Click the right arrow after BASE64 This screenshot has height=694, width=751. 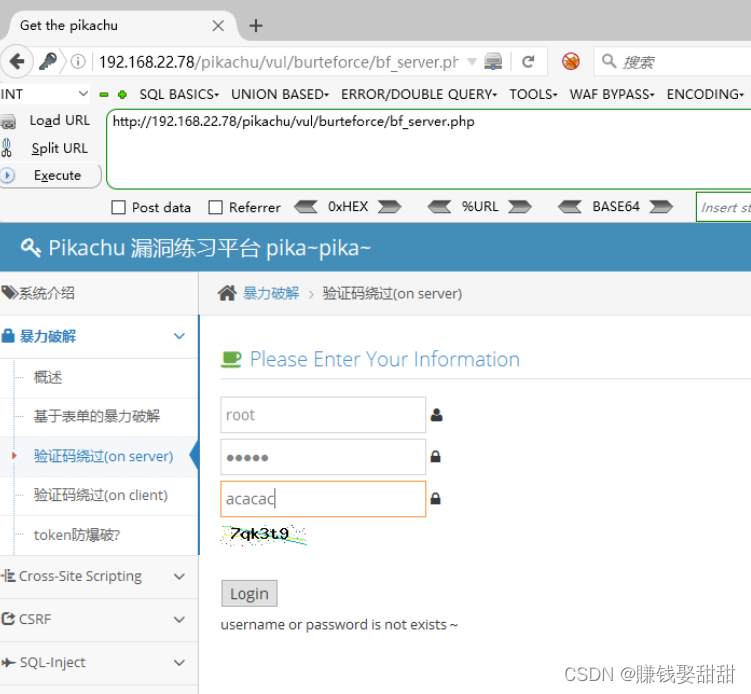tap(661, 207)
